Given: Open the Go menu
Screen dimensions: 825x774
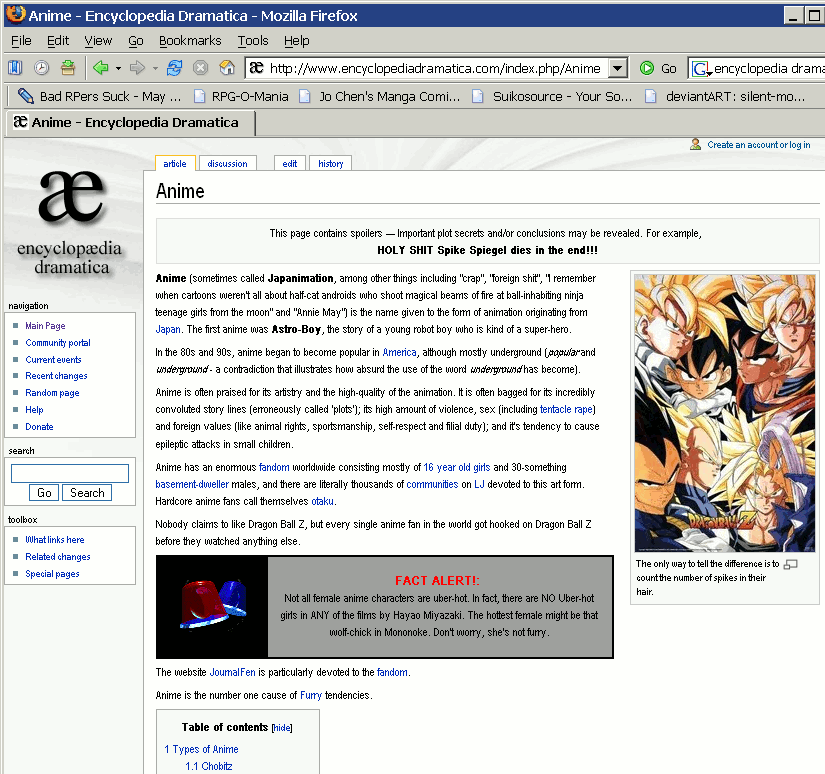Looking at the screenshot, I should coord(136,41).
